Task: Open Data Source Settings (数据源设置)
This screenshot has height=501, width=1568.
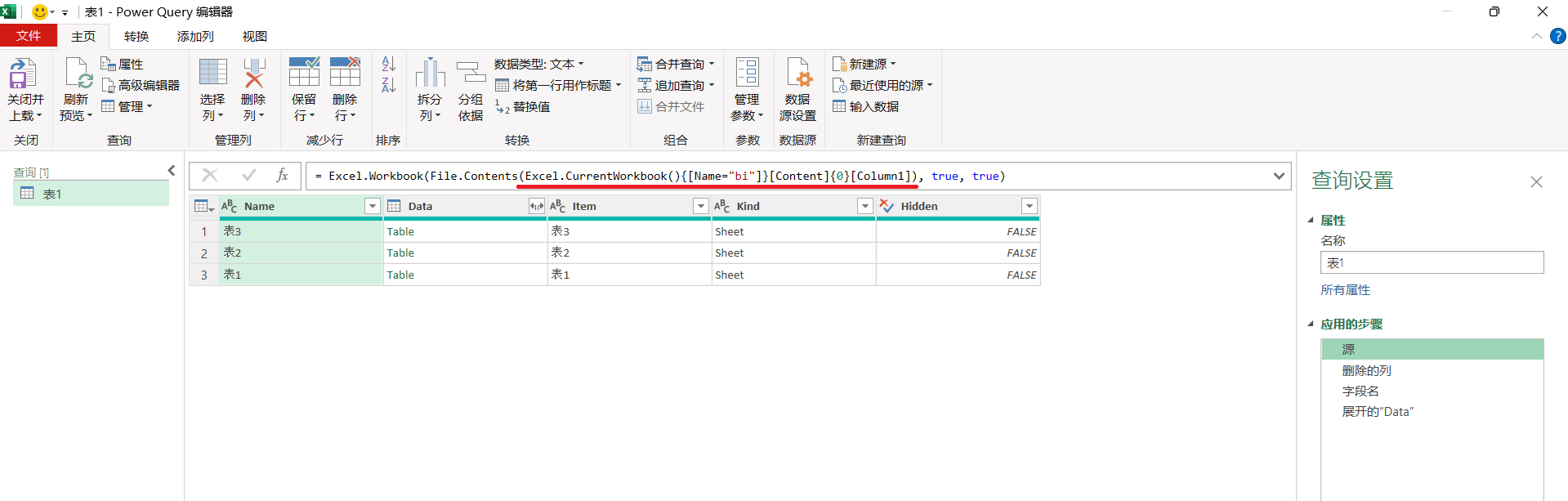Action: pos(797,90)
